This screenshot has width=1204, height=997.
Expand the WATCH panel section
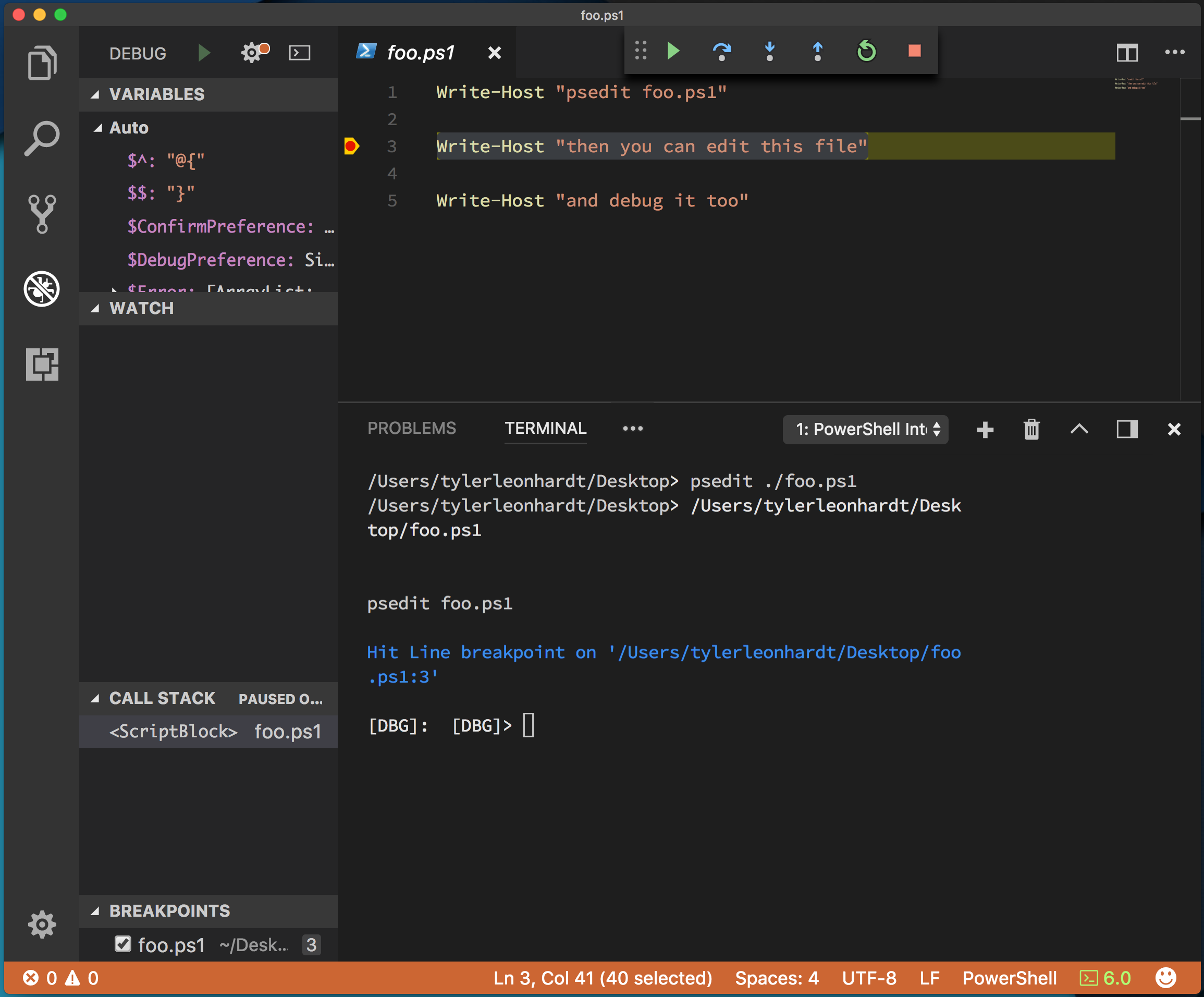[x=140, y=308]
